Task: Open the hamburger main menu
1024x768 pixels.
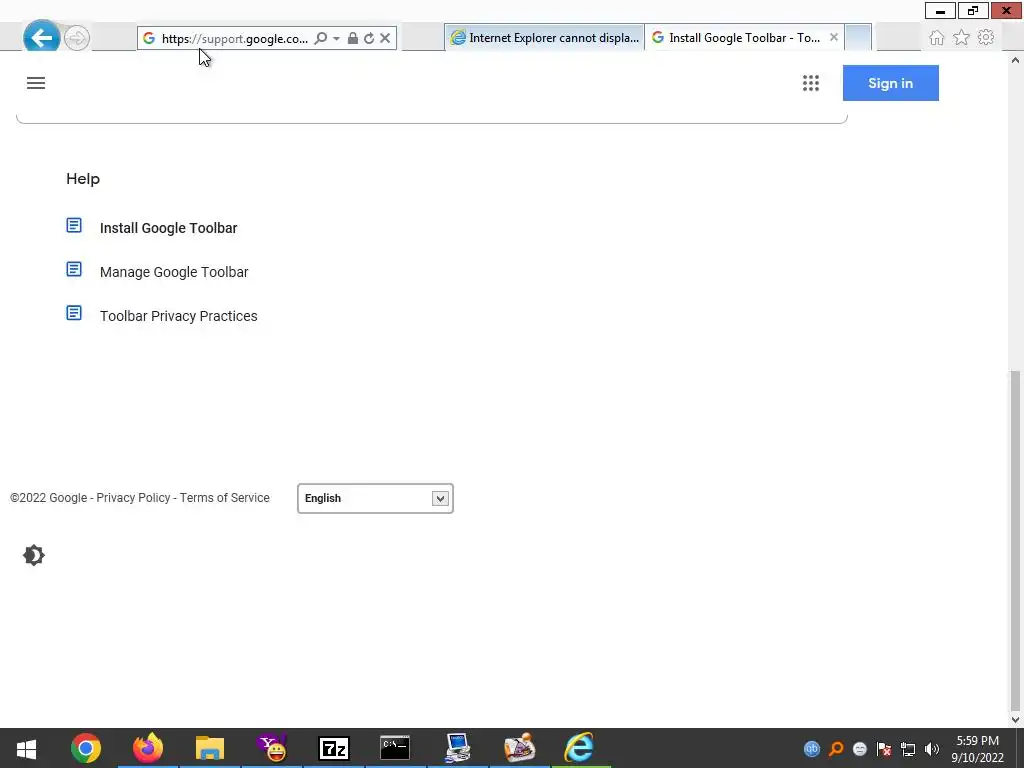Action: [36, 83]
